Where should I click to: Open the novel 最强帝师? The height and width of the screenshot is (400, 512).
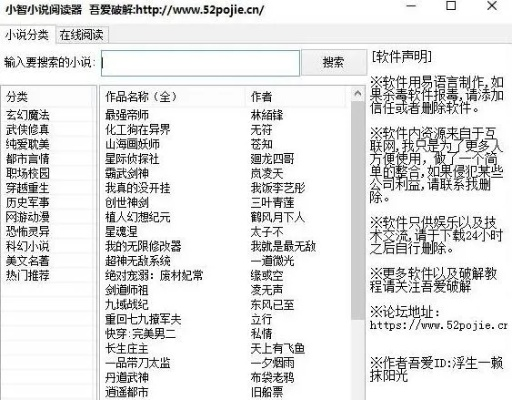point(127,115)
